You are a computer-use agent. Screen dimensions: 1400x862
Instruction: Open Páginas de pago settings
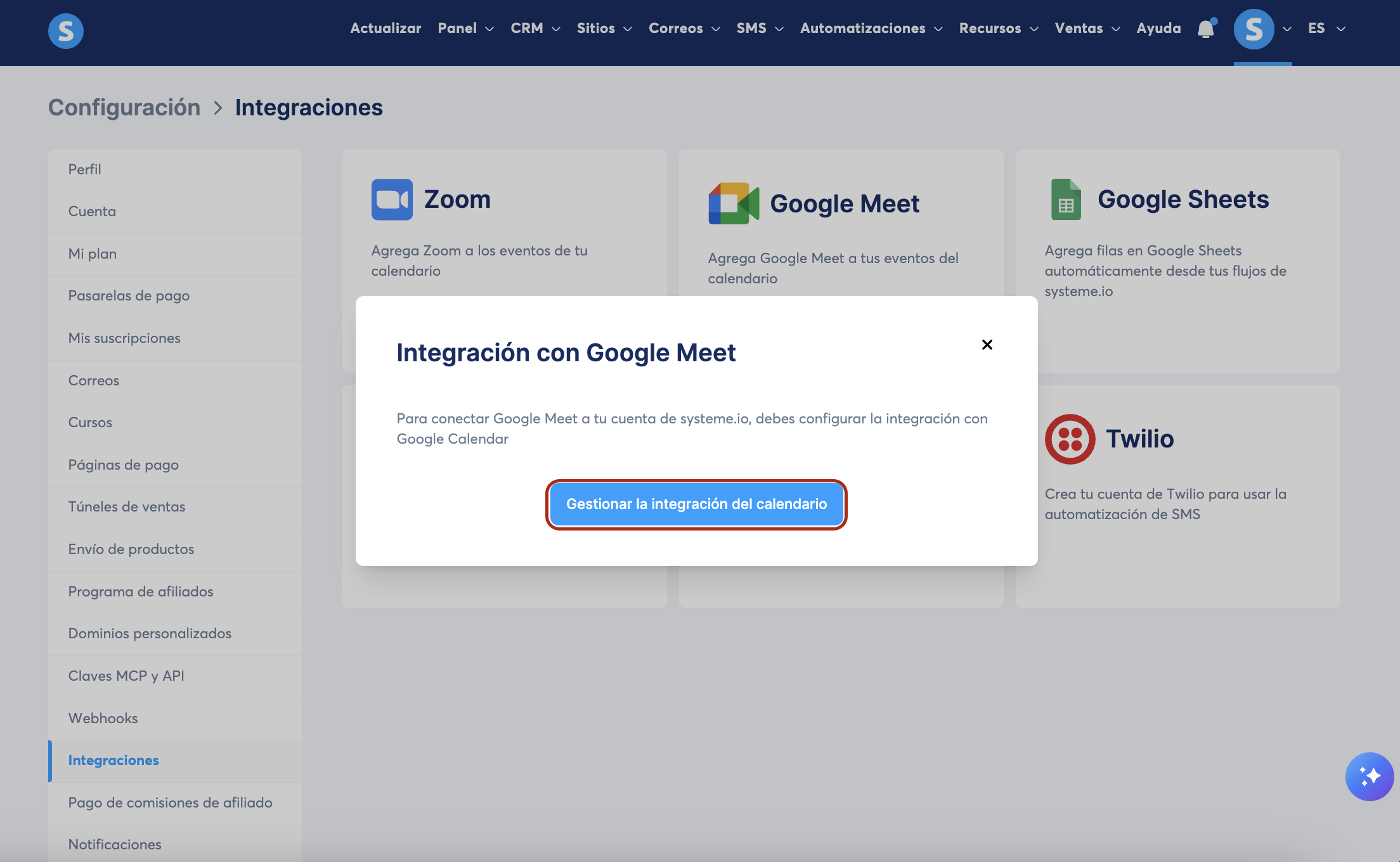tap(175, 465)
